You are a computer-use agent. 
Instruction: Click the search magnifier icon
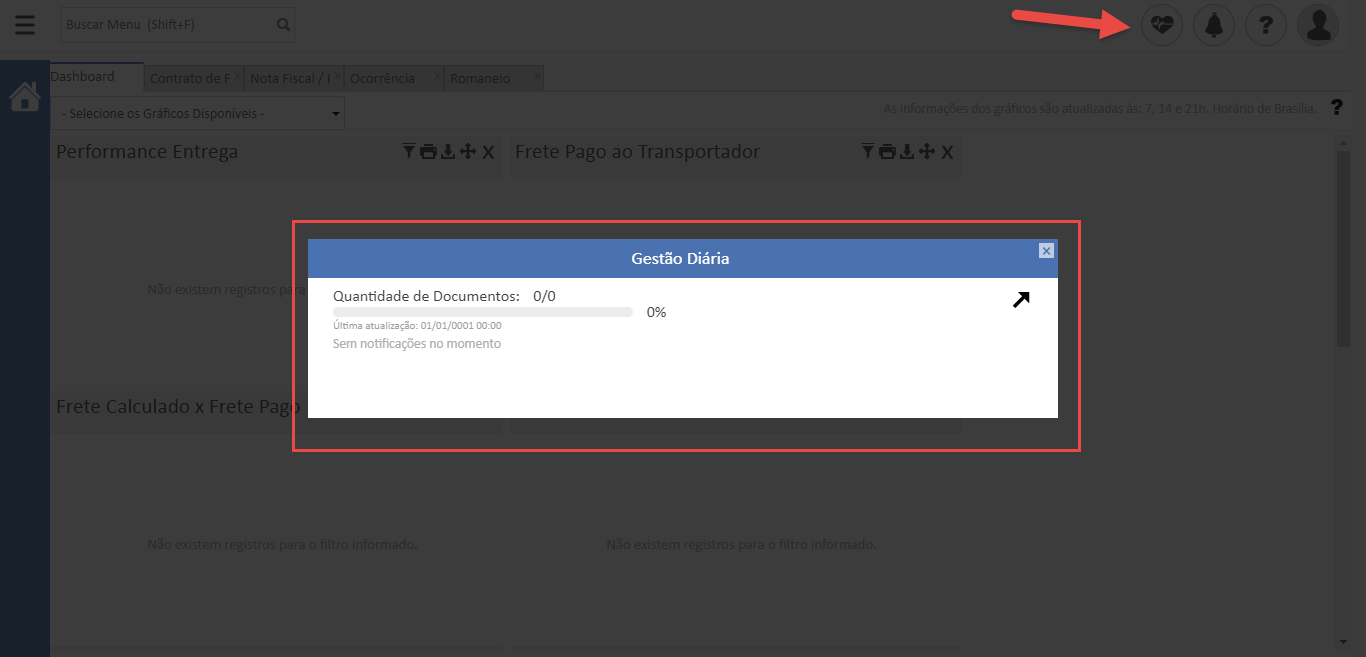pos(283,25)
